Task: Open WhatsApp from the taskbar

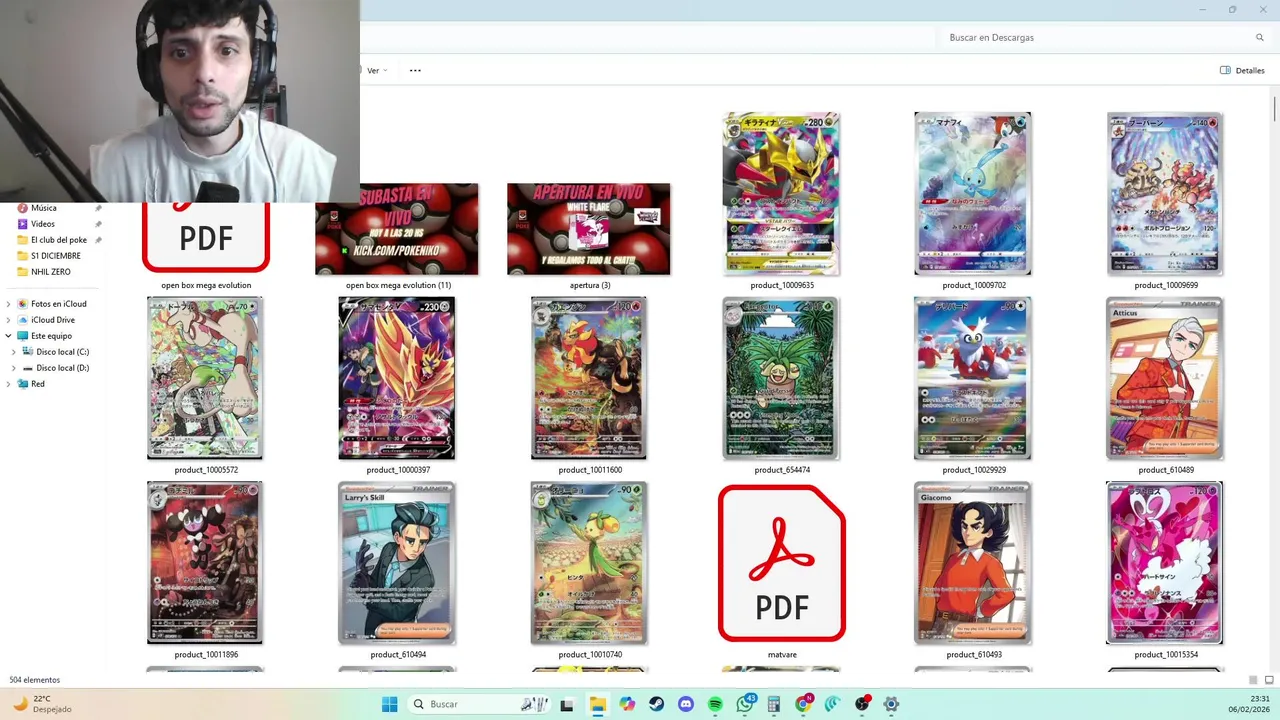Action: pos(745,704)
